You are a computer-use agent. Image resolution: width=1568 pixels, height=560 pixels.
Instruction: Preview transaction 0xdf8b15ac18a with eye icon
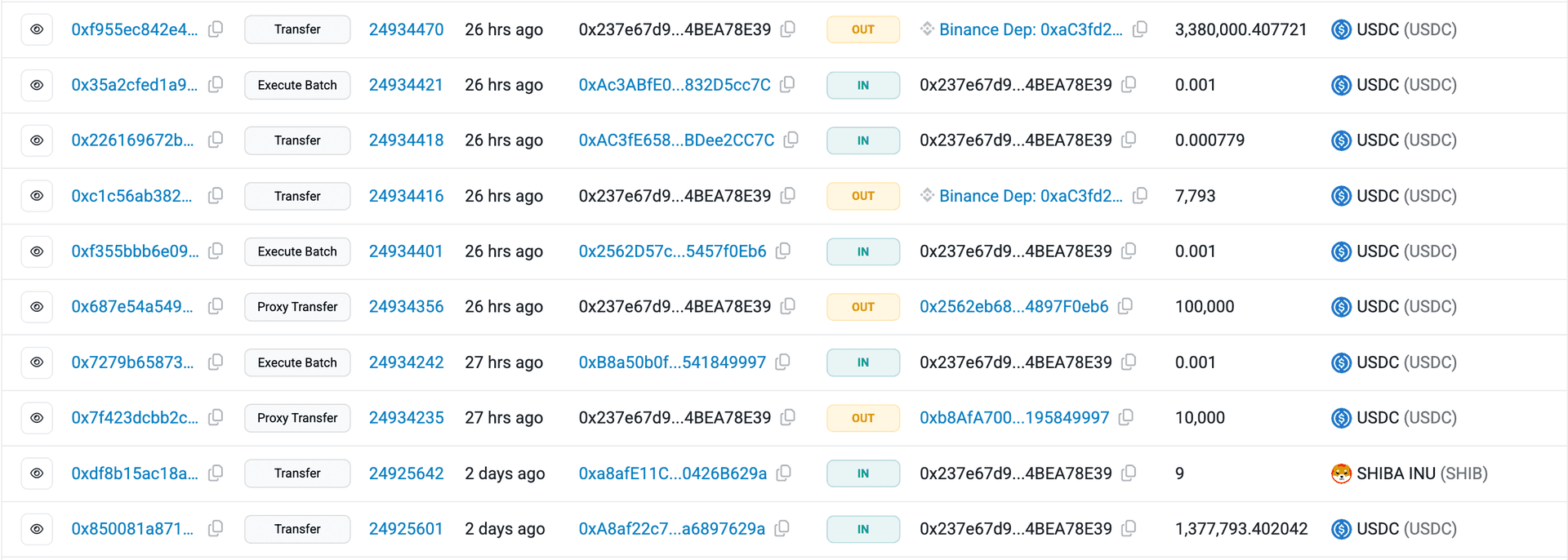click(37, 473)
